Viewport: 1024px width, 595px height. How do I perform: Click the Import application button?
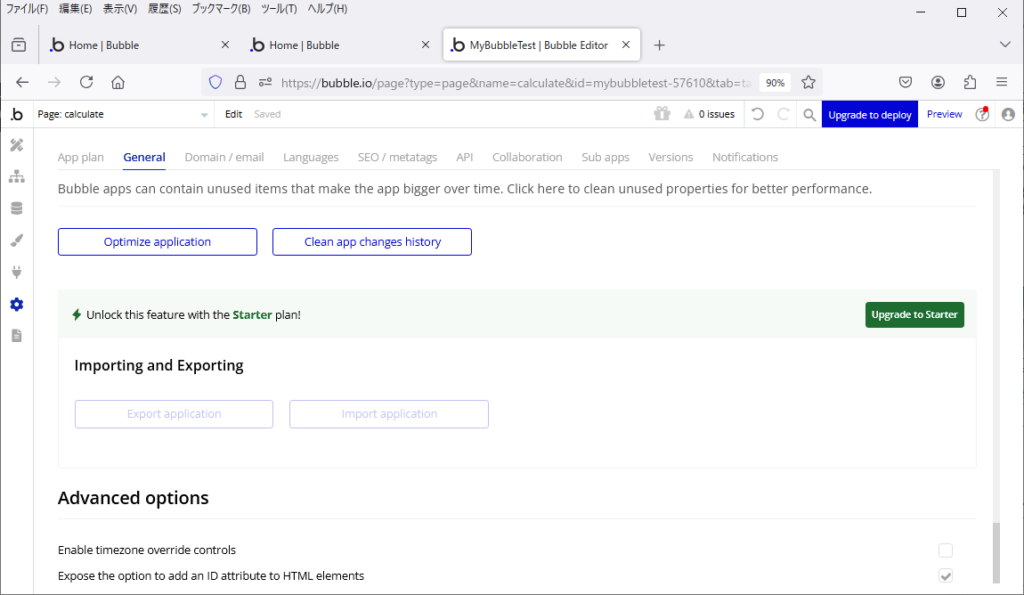pos(389,414)
